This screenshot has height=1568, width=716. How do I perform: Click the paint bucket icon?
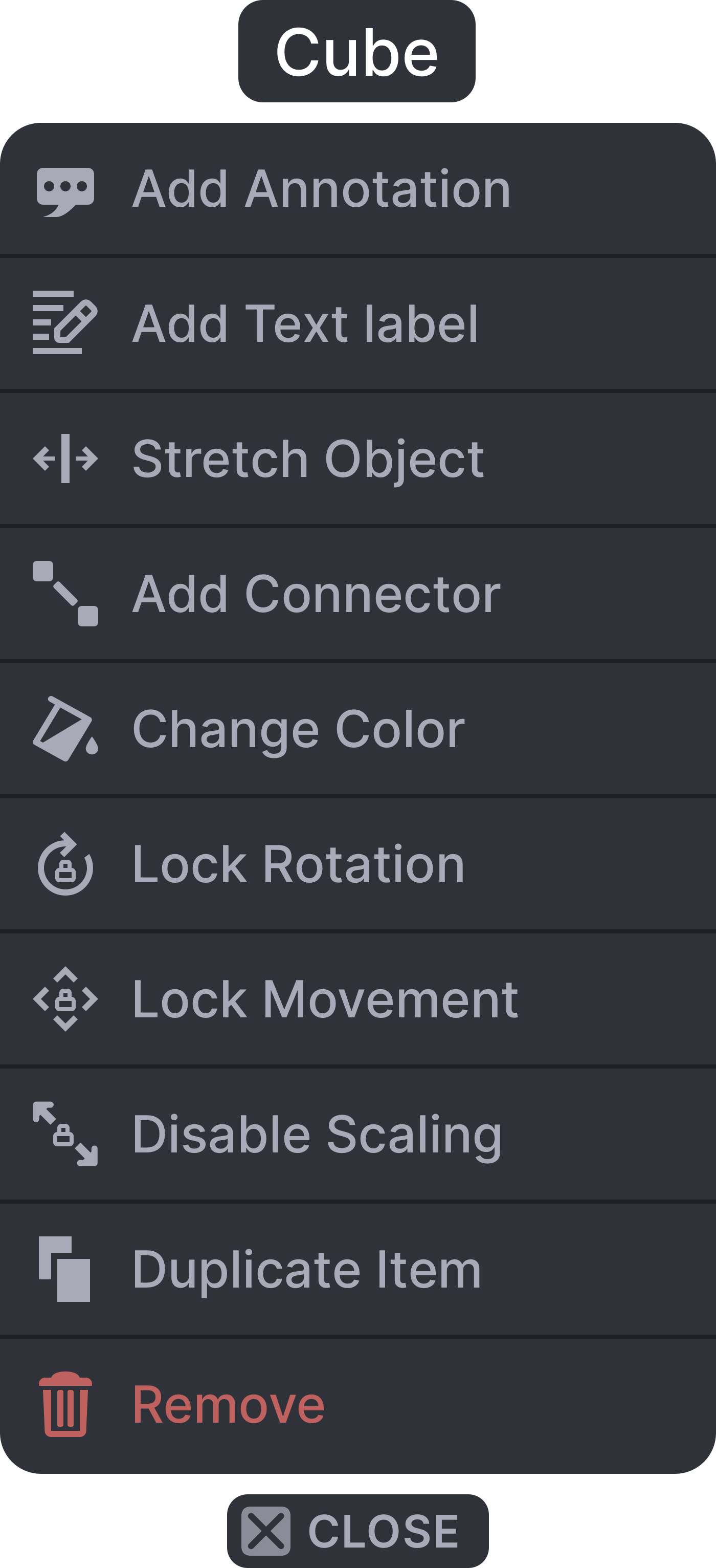click(65, 729)
